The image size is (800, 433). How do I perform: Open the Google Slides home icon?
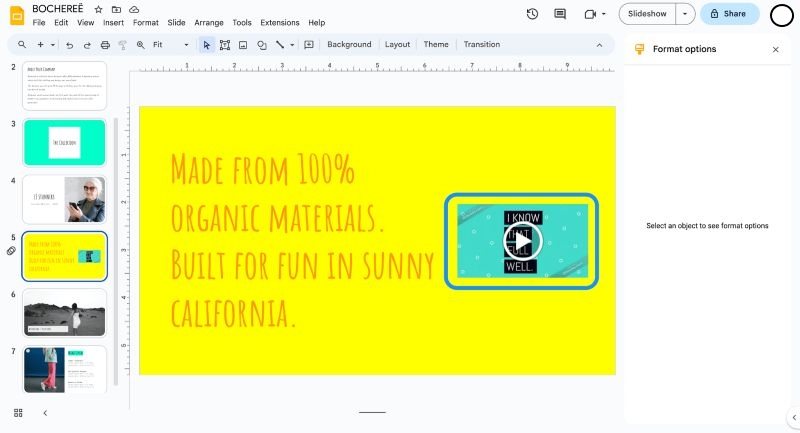[17, 15]
